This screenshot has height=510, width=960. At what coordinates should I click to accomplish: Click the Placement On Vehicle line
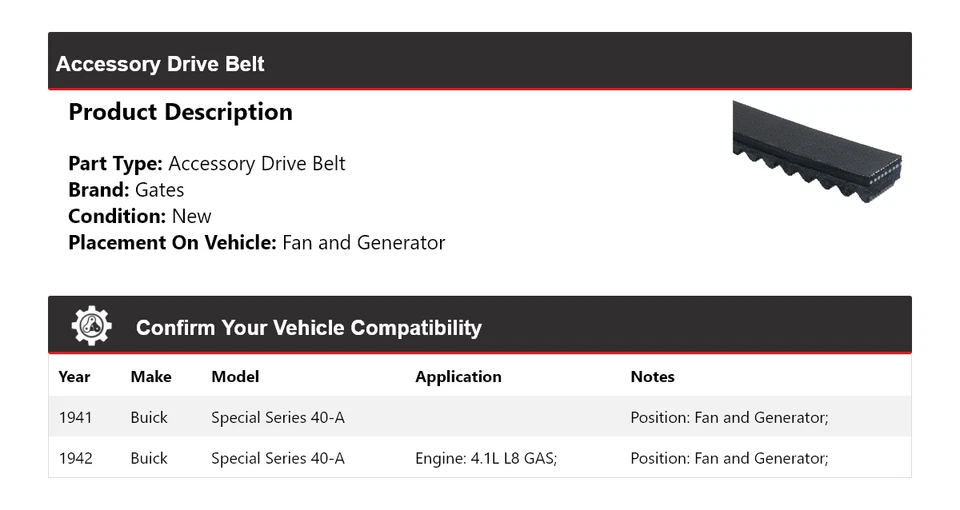[256, 242]
